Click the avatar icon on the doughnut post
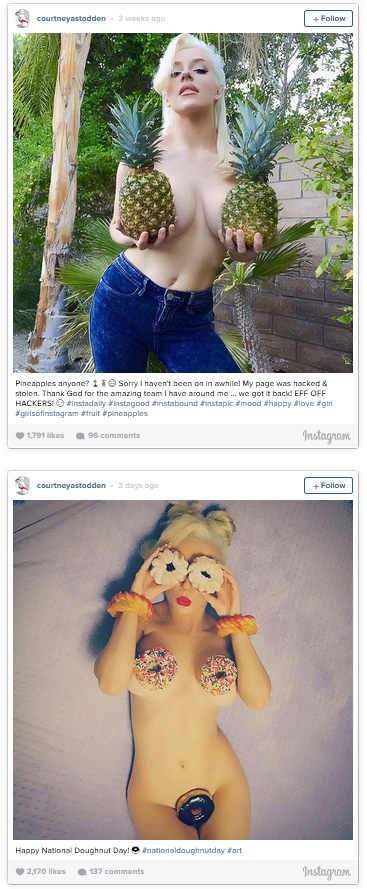The height and width of the screenshot is (889, 367). 23,485
